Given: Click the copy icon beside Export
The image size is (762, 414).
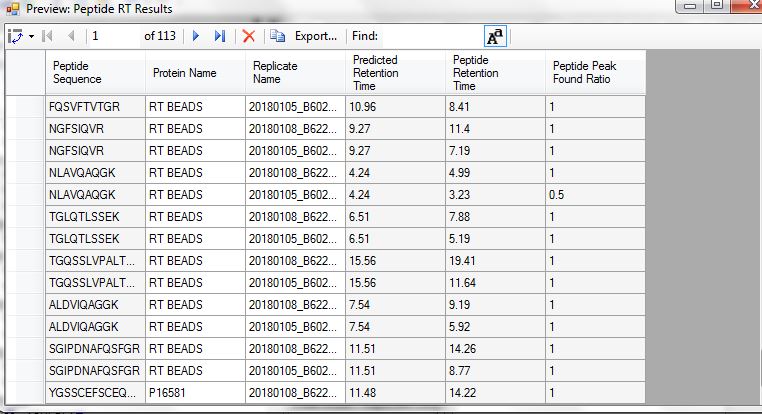Looking at the screenshot, I should click(278, 36).
